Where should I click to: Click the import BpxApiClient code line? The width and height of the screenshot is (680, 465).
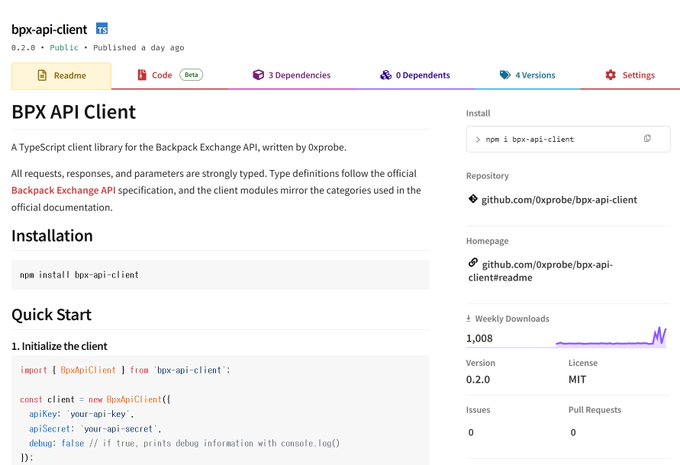(125, 370)
